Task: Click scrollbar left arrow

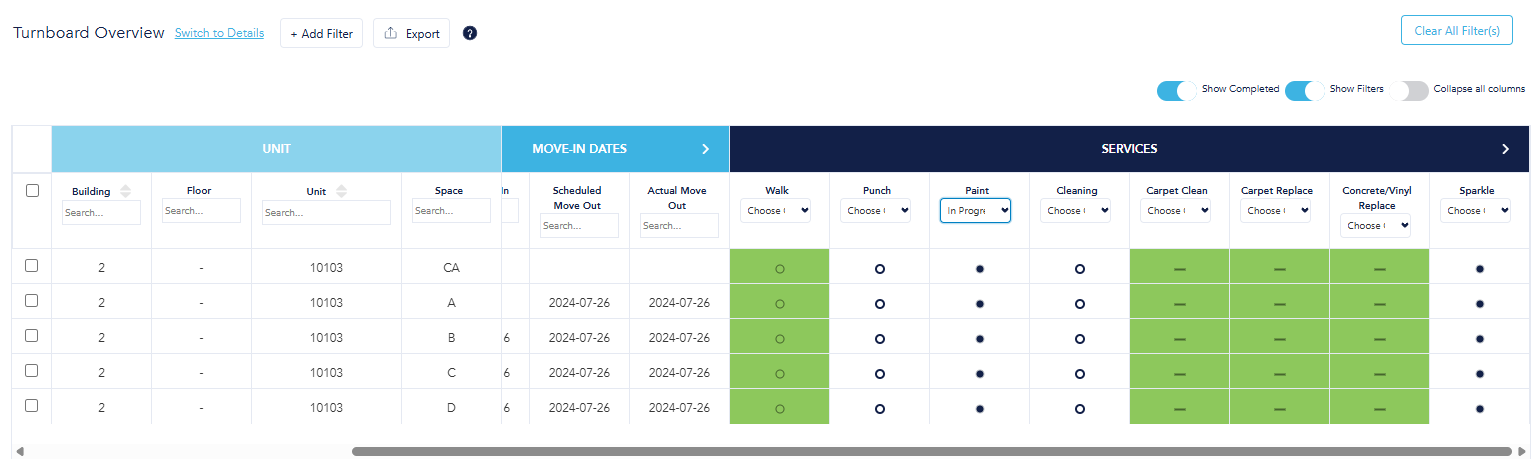Action: [20, 452]
